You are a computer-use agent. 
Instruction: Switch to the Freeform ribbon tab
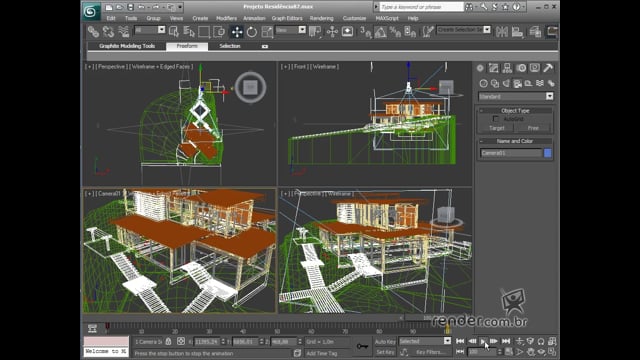(x=187, y=46)
